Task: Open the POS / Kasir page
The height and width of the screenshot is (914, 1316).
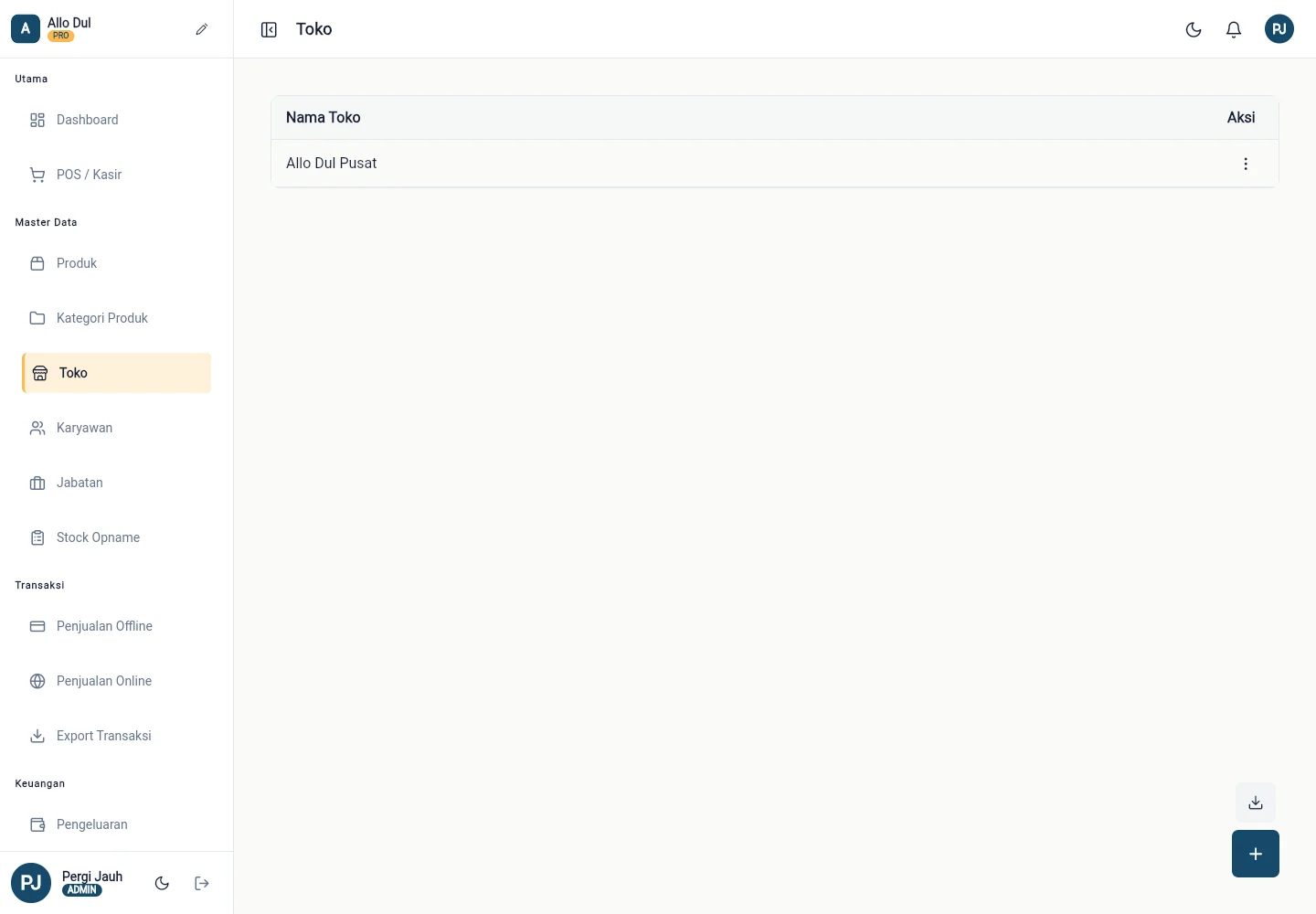Action: pyautogui.click(x=117, y=175)
